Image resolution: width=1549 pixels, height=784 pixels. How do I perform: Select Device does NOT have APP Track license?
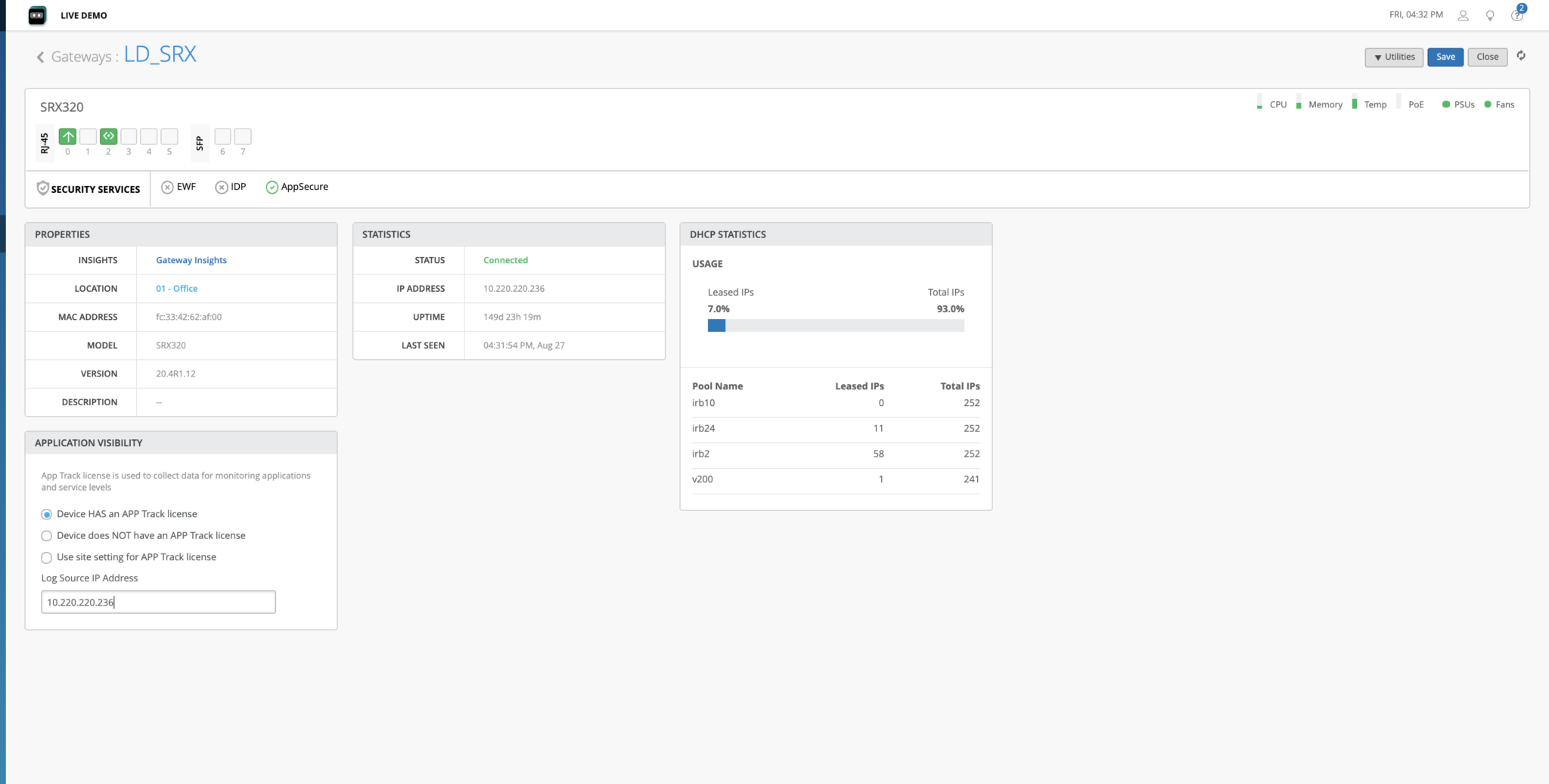pyautogui.click(x=47, y=536)
